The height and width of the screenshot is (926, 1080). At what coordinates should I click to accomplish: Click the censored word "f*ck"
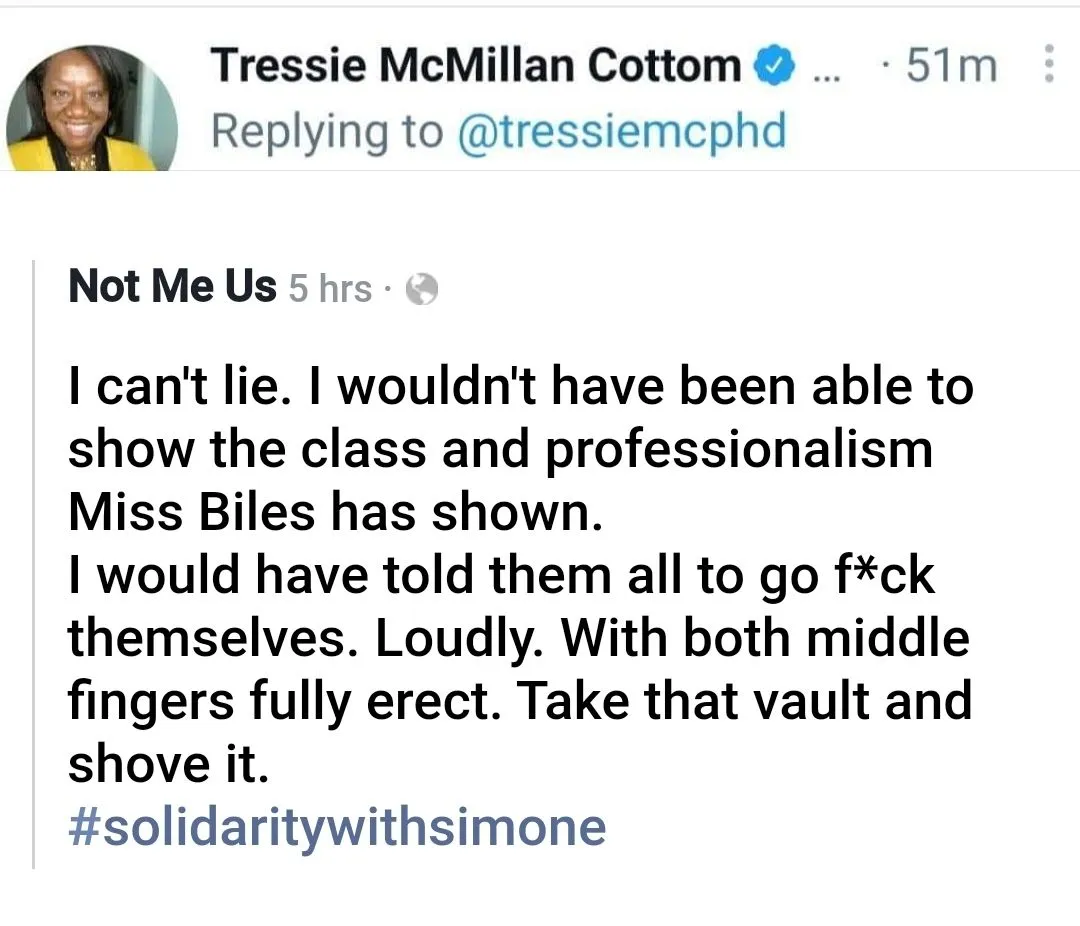pos(882,576)
